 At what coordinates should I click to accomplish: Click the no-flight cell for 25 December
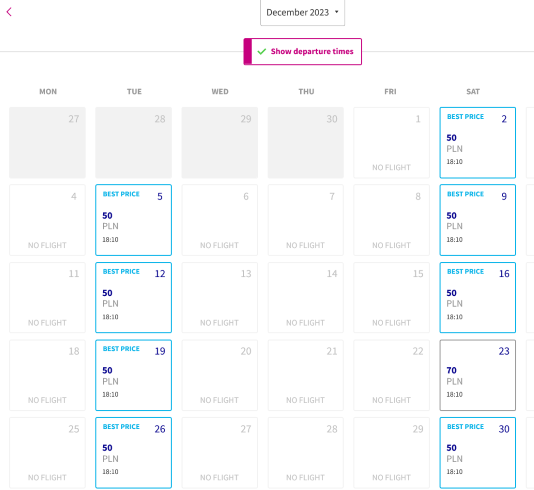pos(47,453)
